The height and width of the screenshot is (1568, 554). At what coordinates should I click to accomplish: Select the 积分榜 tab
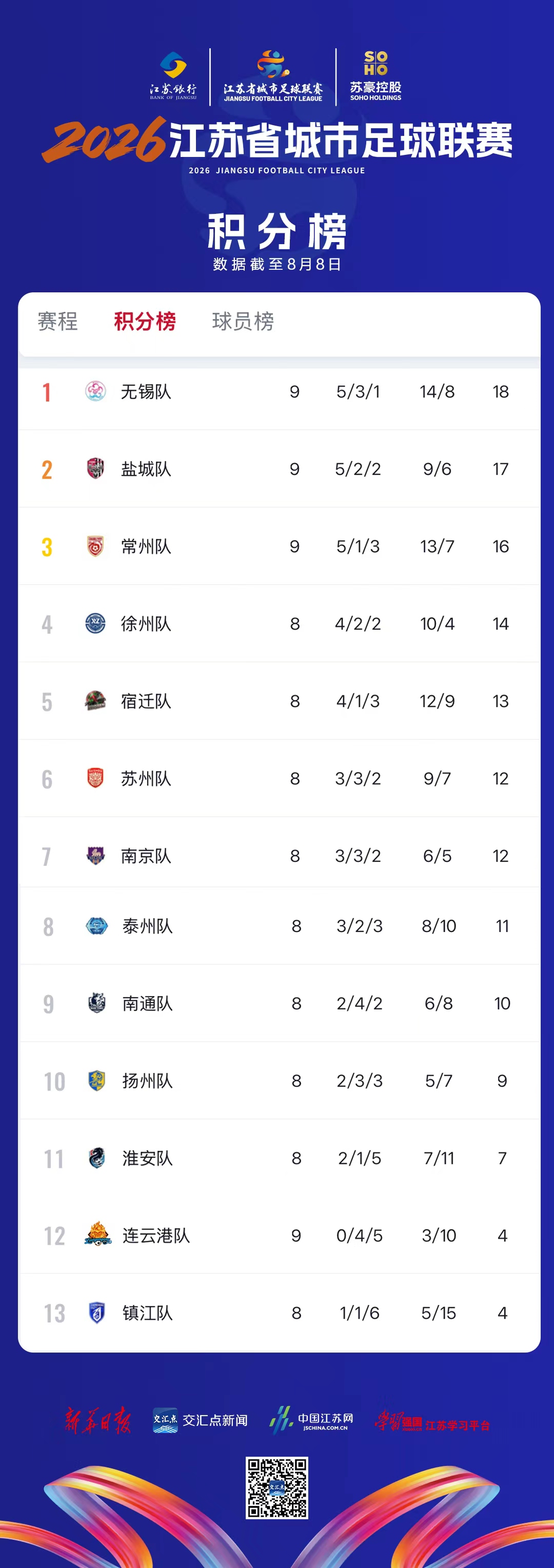pyautogui.click(x=145, y=322)
